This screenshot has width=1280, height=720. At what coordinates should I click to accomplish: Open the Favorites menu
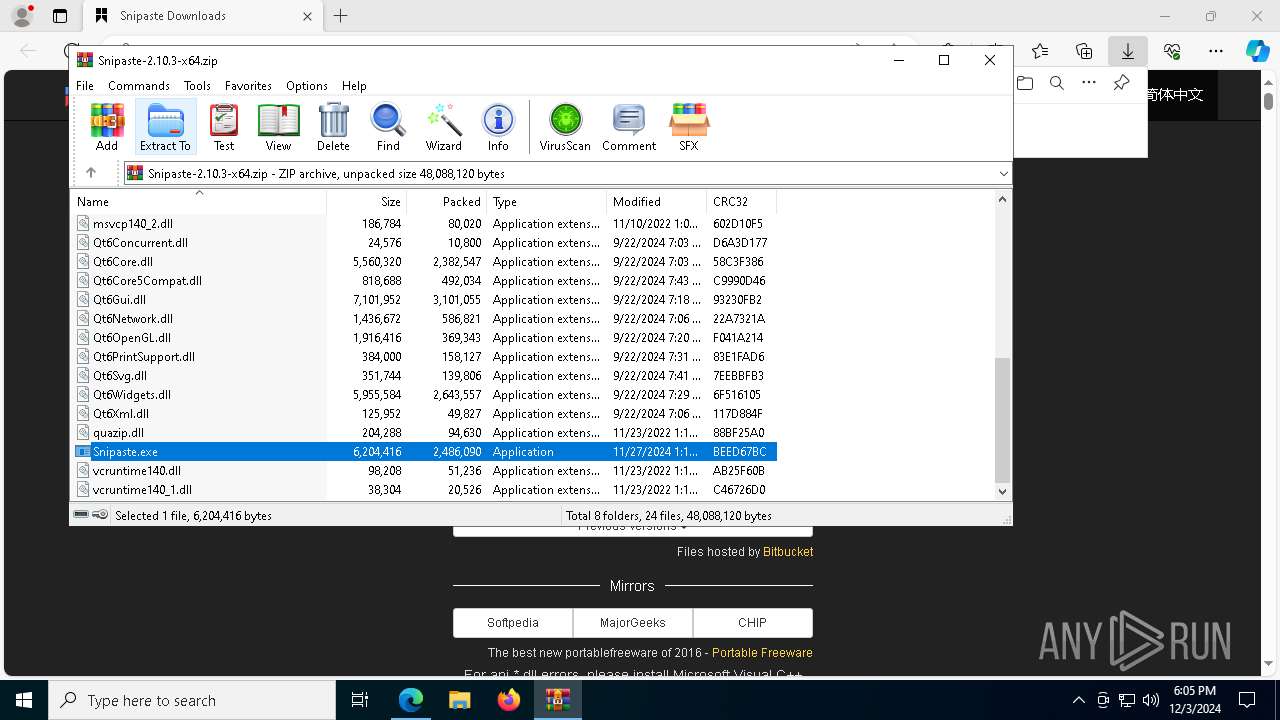pyautogui.click(x=248, y=86)
